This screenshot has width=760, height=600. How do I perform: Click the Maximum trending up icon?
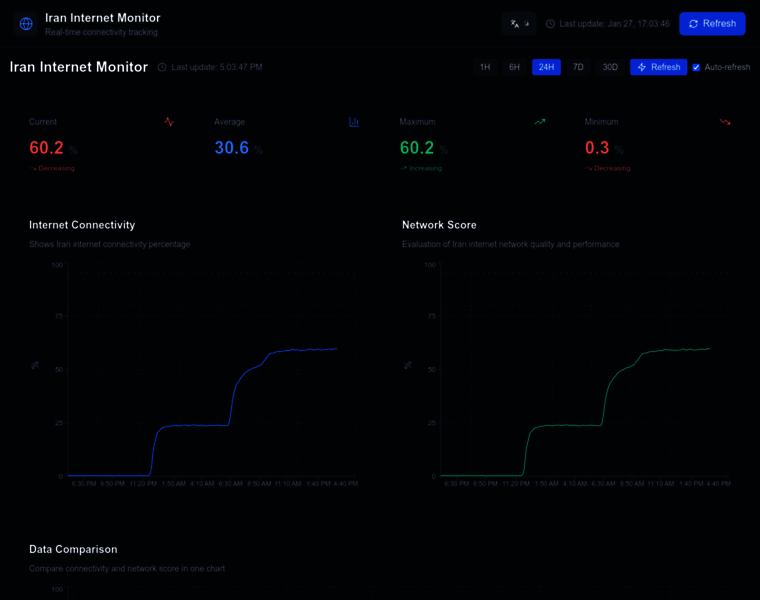[x=540, y=122]
